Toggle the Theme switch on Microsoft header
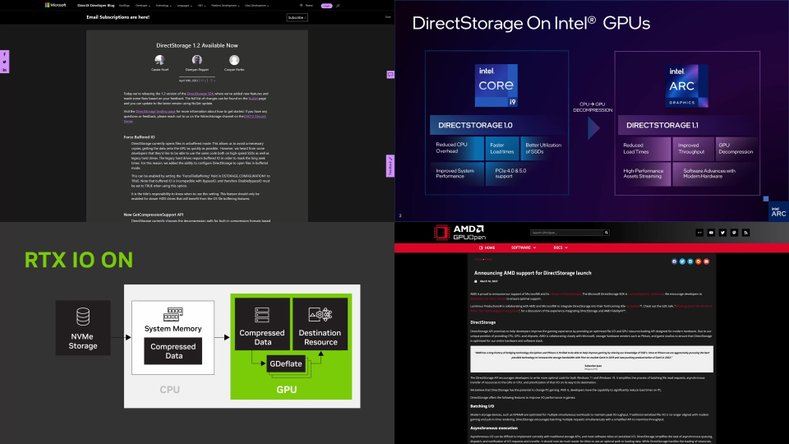789x444 pixels. pos(307,6)
